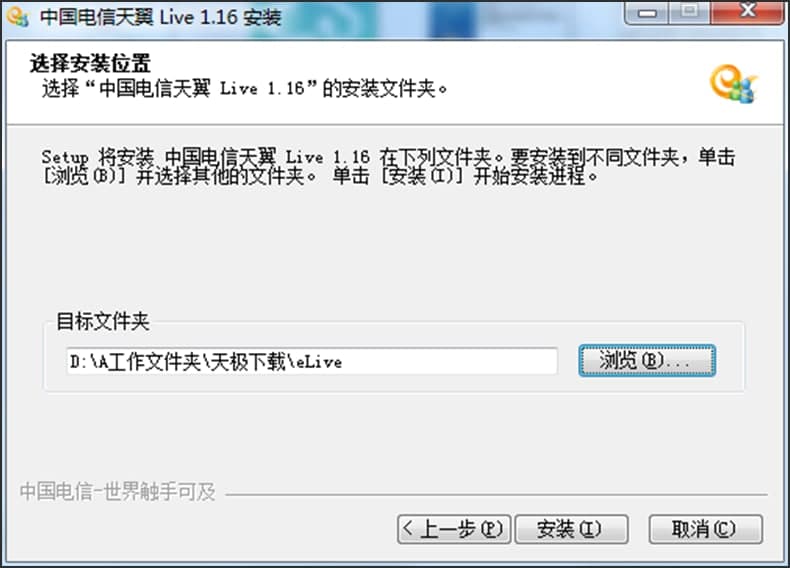790x568 pixels.
Task: Start installation with the 安装(I) button
Action: [571, 529]
